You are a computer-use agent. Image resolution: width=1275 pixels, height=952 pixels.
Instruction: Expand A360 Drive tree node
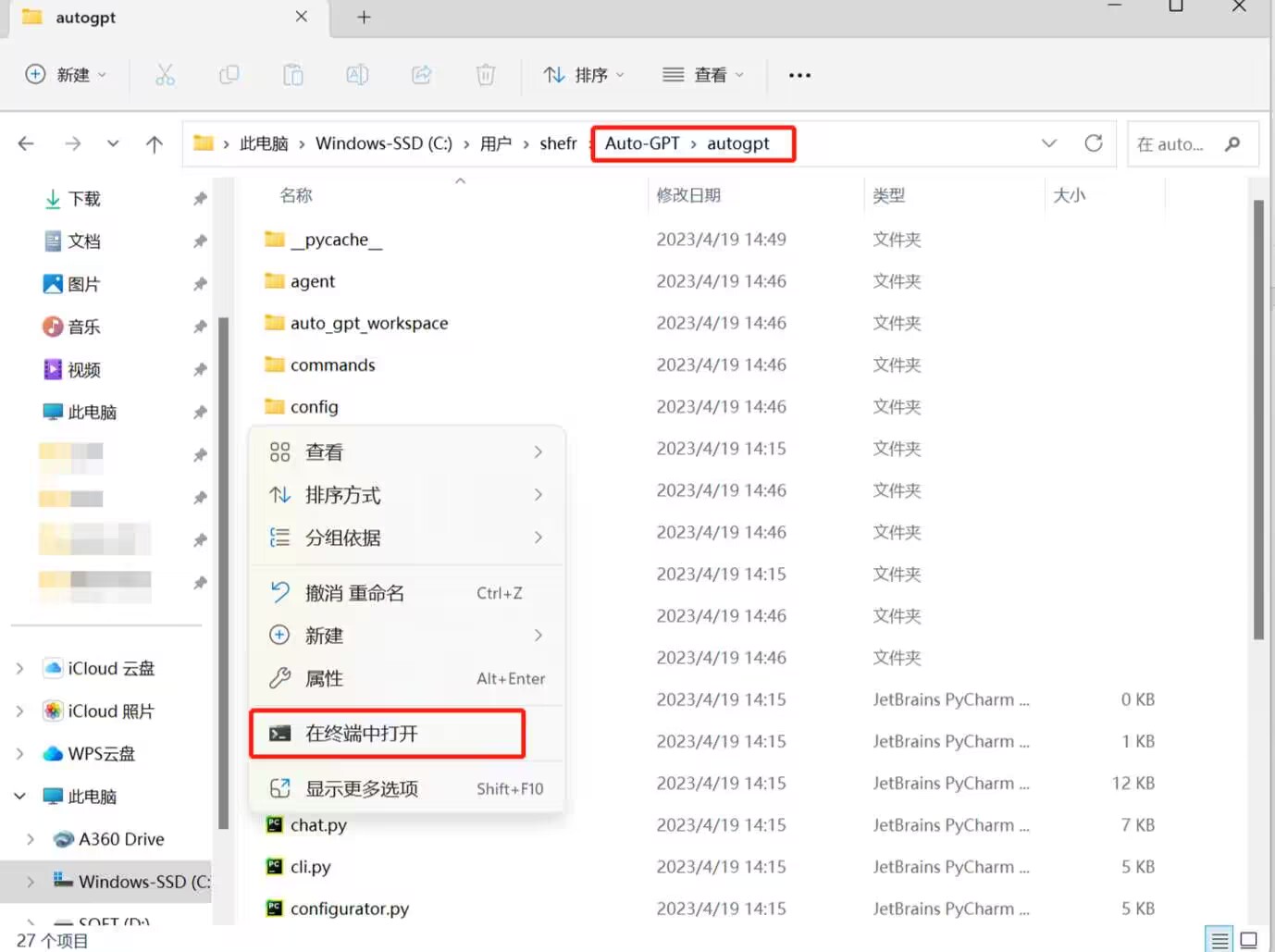click(x=31, y=838)
